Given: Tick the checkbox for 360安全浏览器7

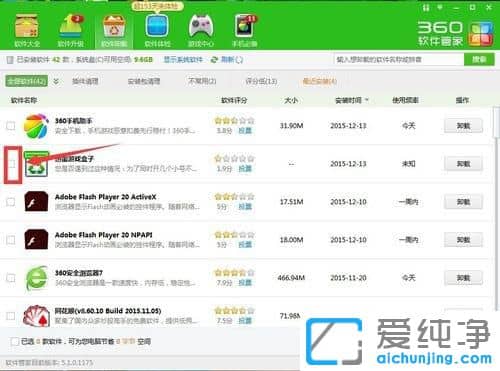Looking at the screenshot, I should (x=11, y=278).
